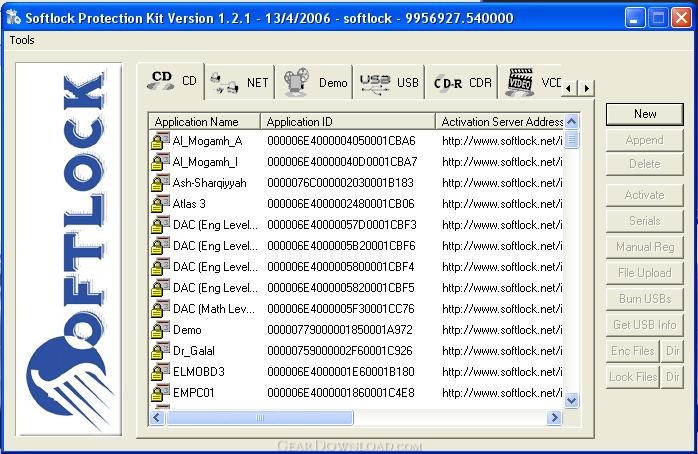Click the Dir button beside Enc Files
The height and width of the screenshot is (454, 698).
[x=672, y=351]
